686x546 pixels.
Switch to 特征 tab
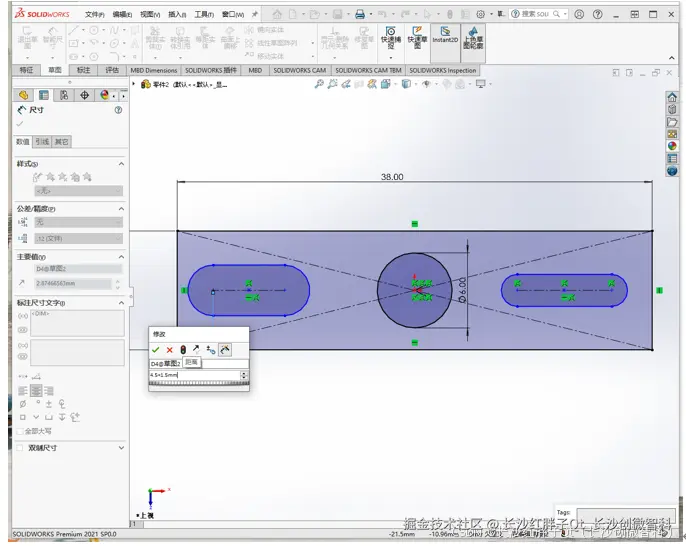tap(26, 70)
